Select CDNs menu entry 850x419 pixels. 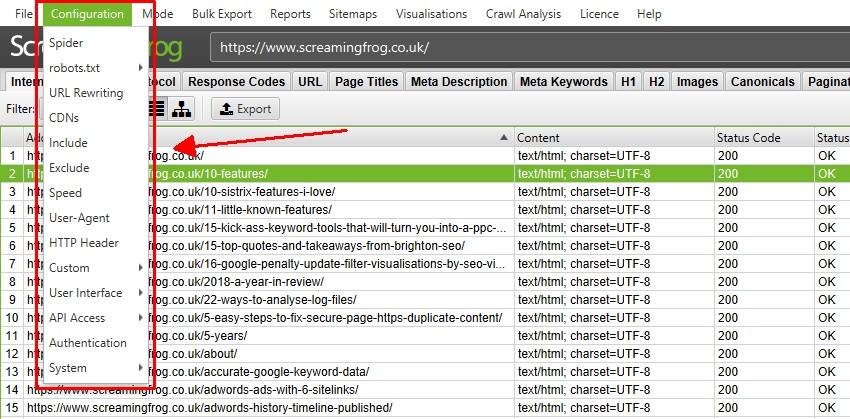click(95, 118)
